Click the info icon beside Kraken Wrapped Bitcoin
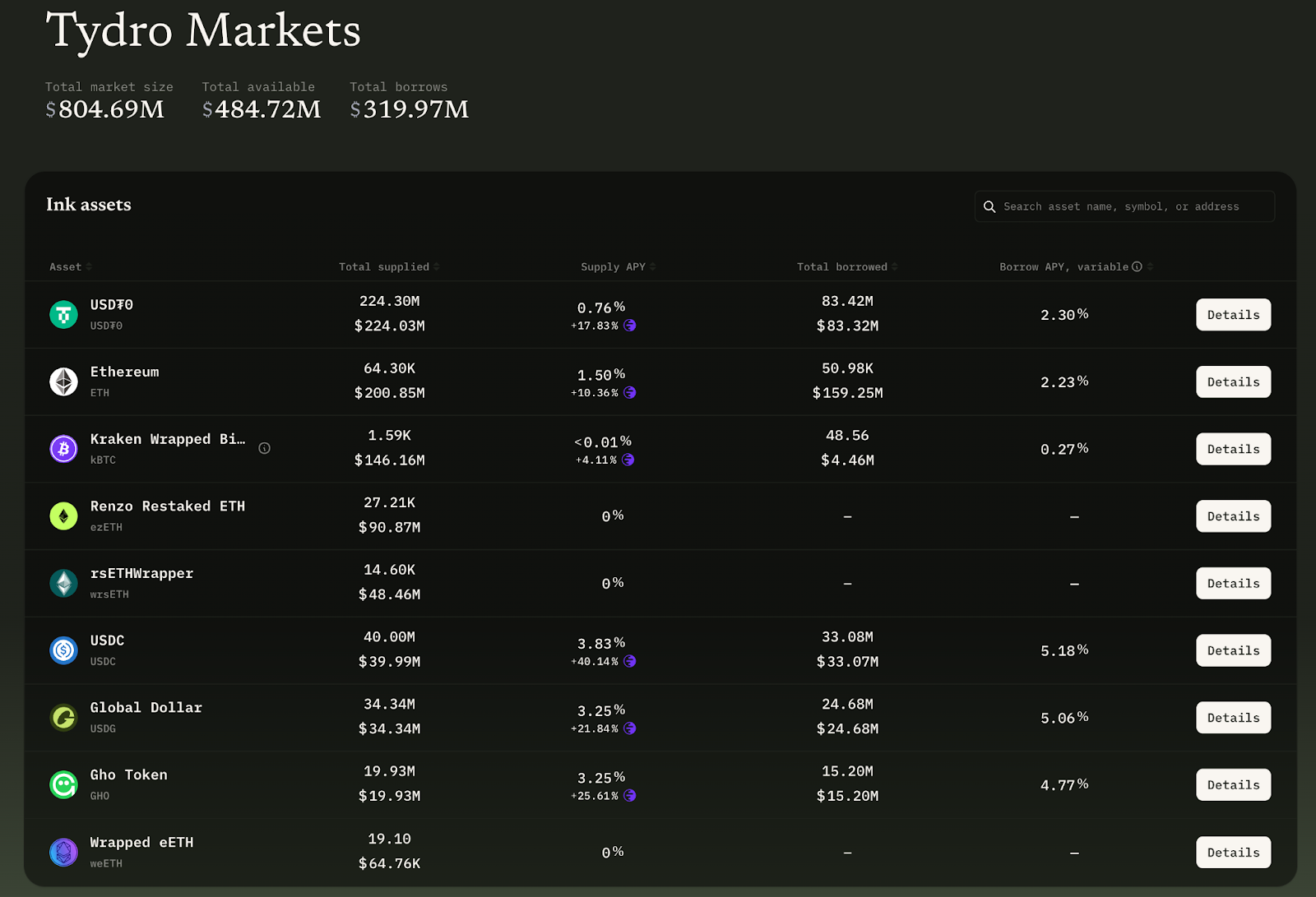The image size is (1316, 897). click(x=264, y=448)
